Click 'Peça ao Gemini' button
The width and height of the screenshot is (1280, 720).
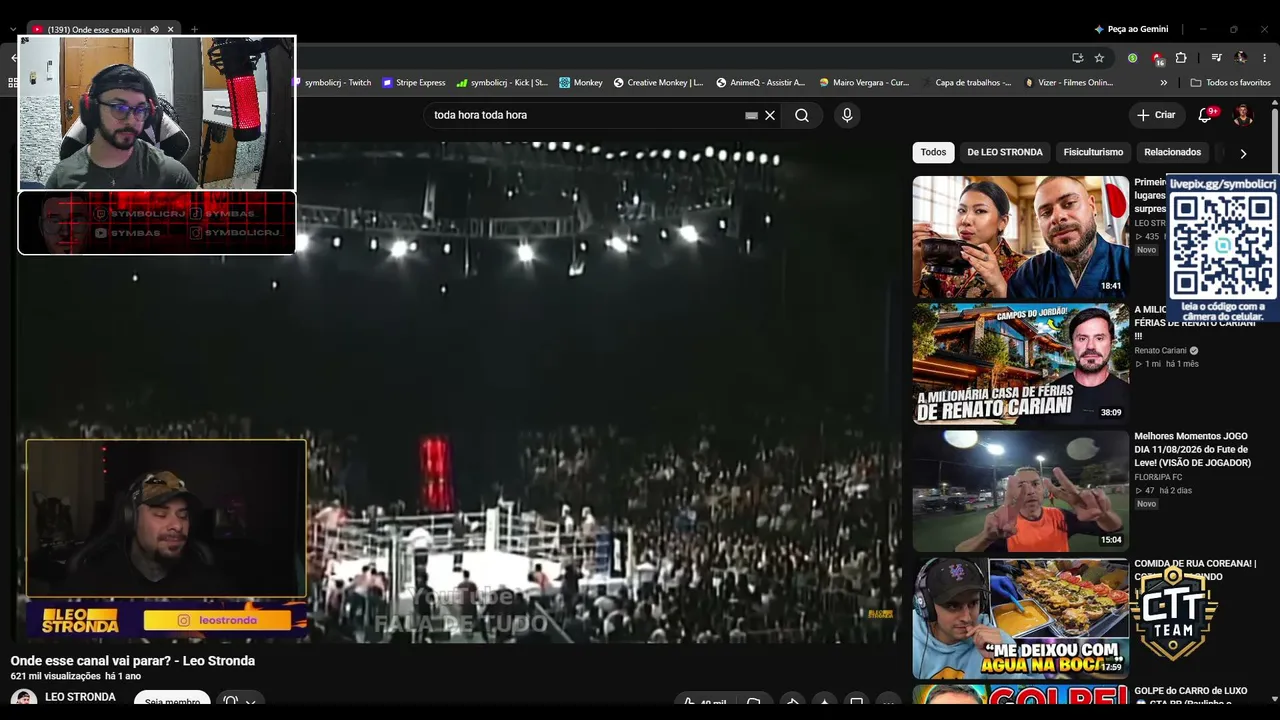(x=1131, y=29)
